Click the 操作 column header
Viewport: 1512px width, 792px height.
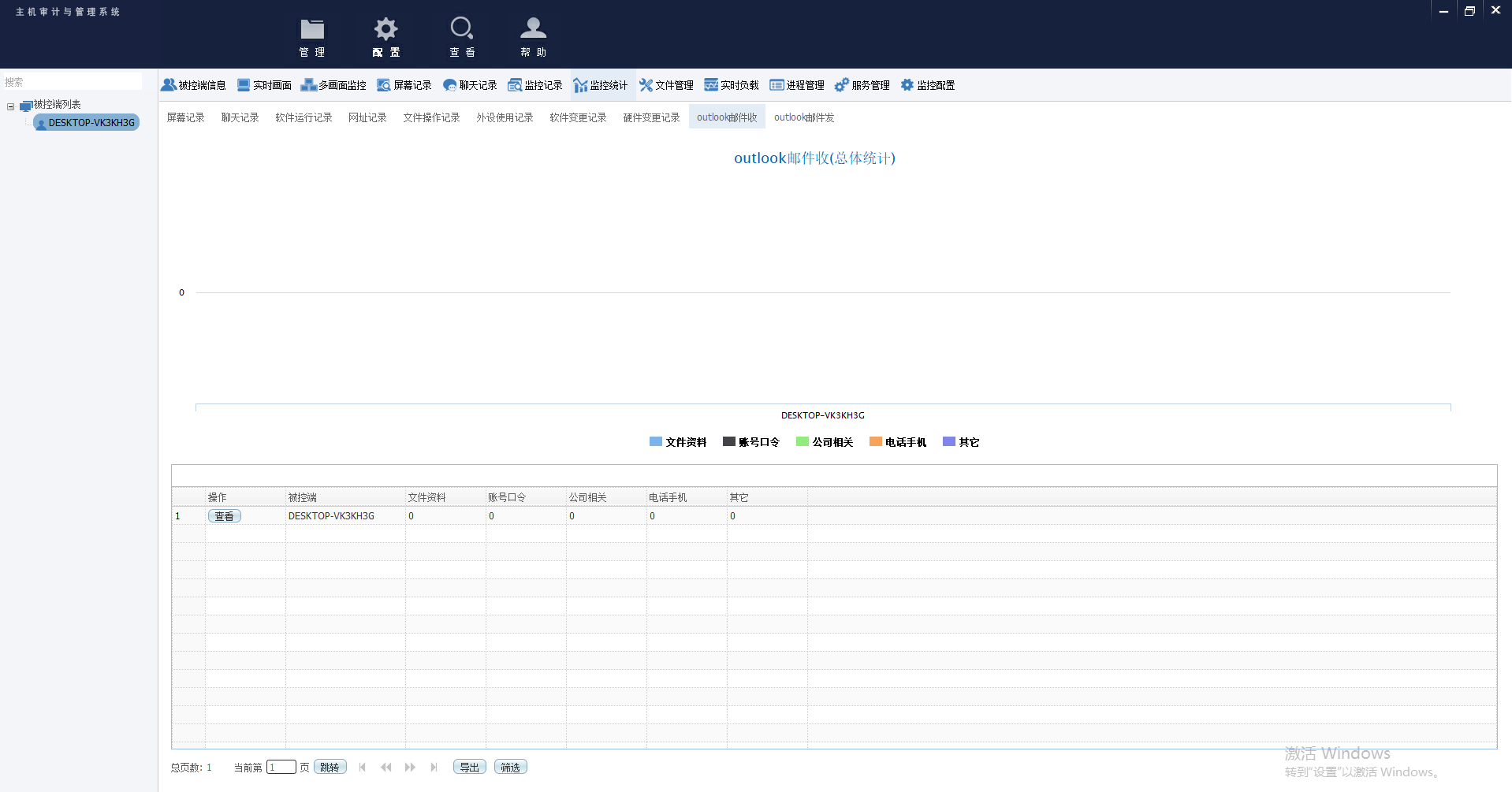(245, 497)
